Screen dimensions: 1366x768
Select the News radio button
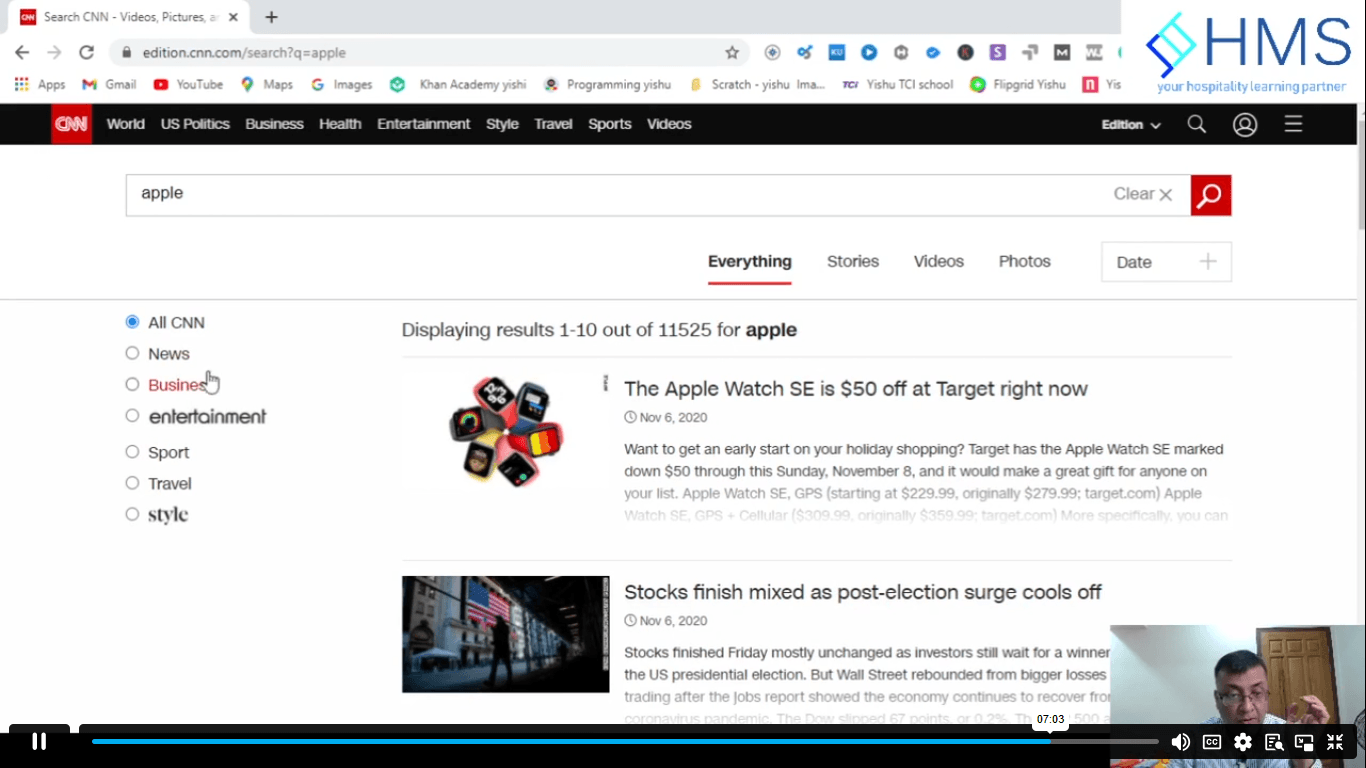coord(132,353)
